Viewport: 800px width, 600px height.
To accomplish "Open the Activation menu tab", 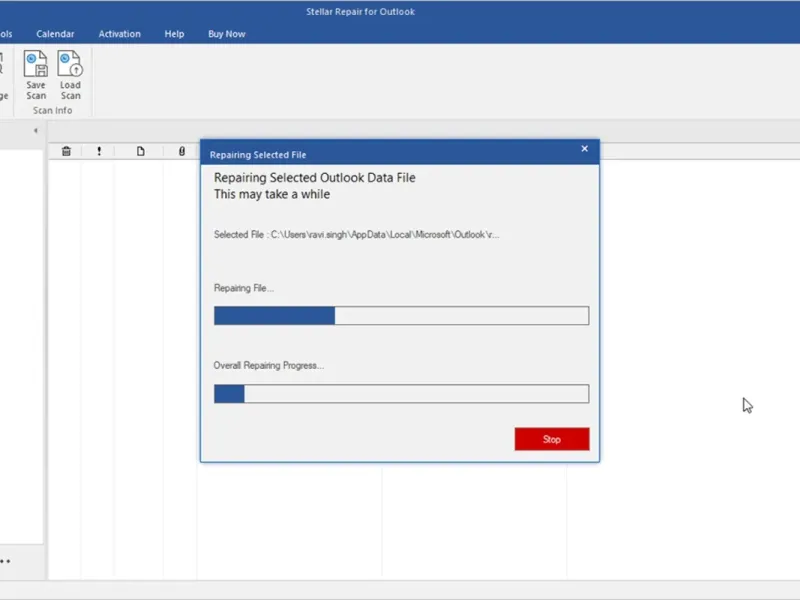I will (x=119, y=34).
